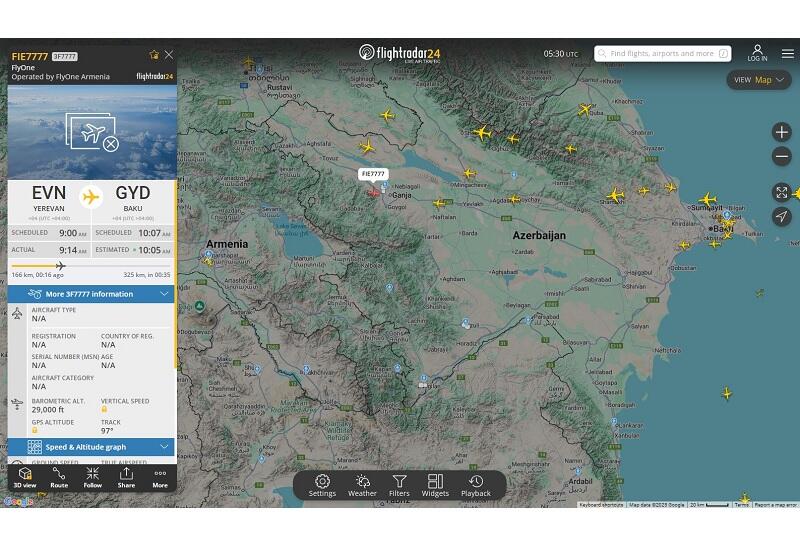Click the flight progress bar plane marker
The width and height of the screenshot is (800, 550).
(x=61, y=266)
